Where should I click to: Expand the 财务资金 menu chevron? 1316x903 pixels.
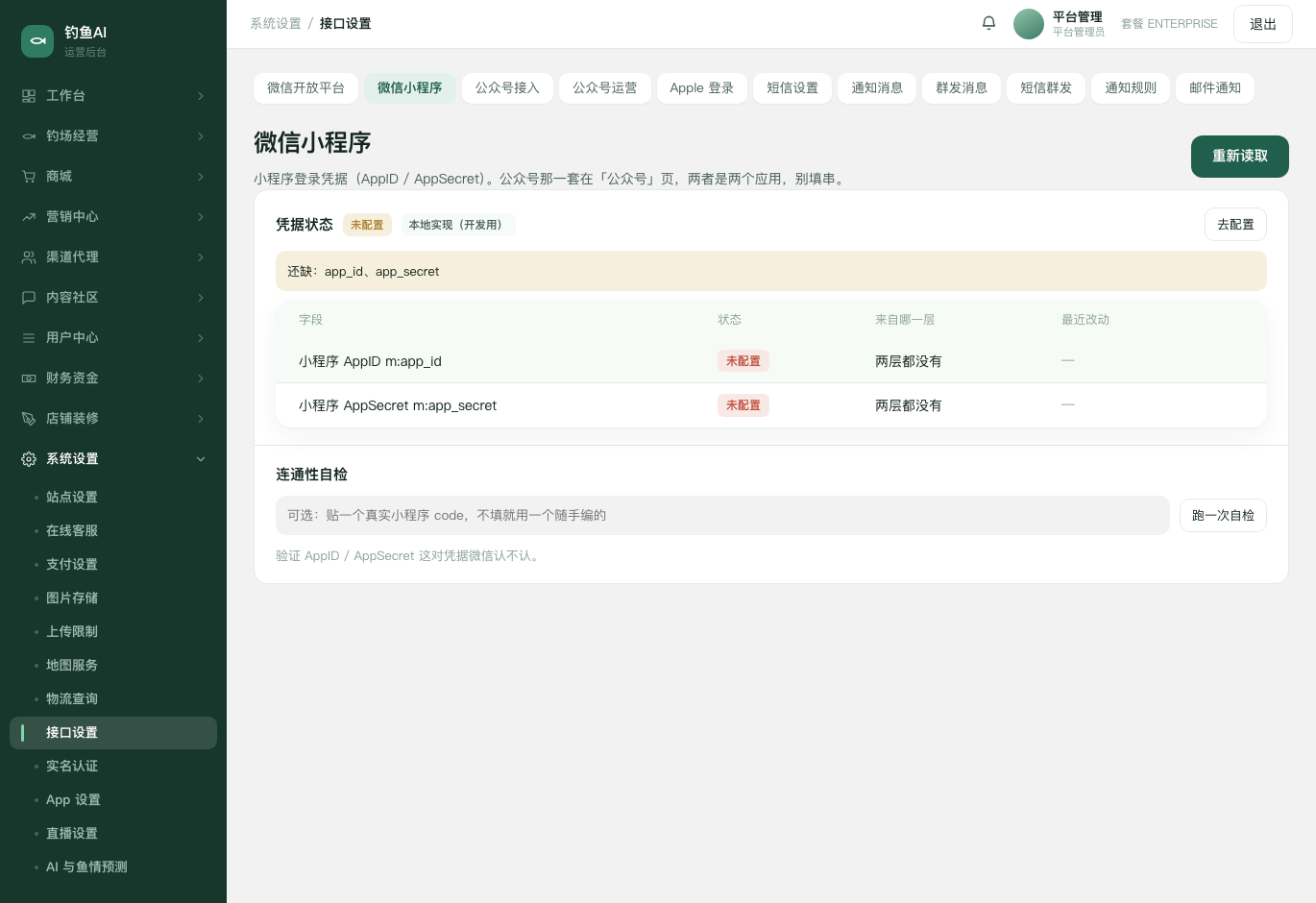[201, 378]
